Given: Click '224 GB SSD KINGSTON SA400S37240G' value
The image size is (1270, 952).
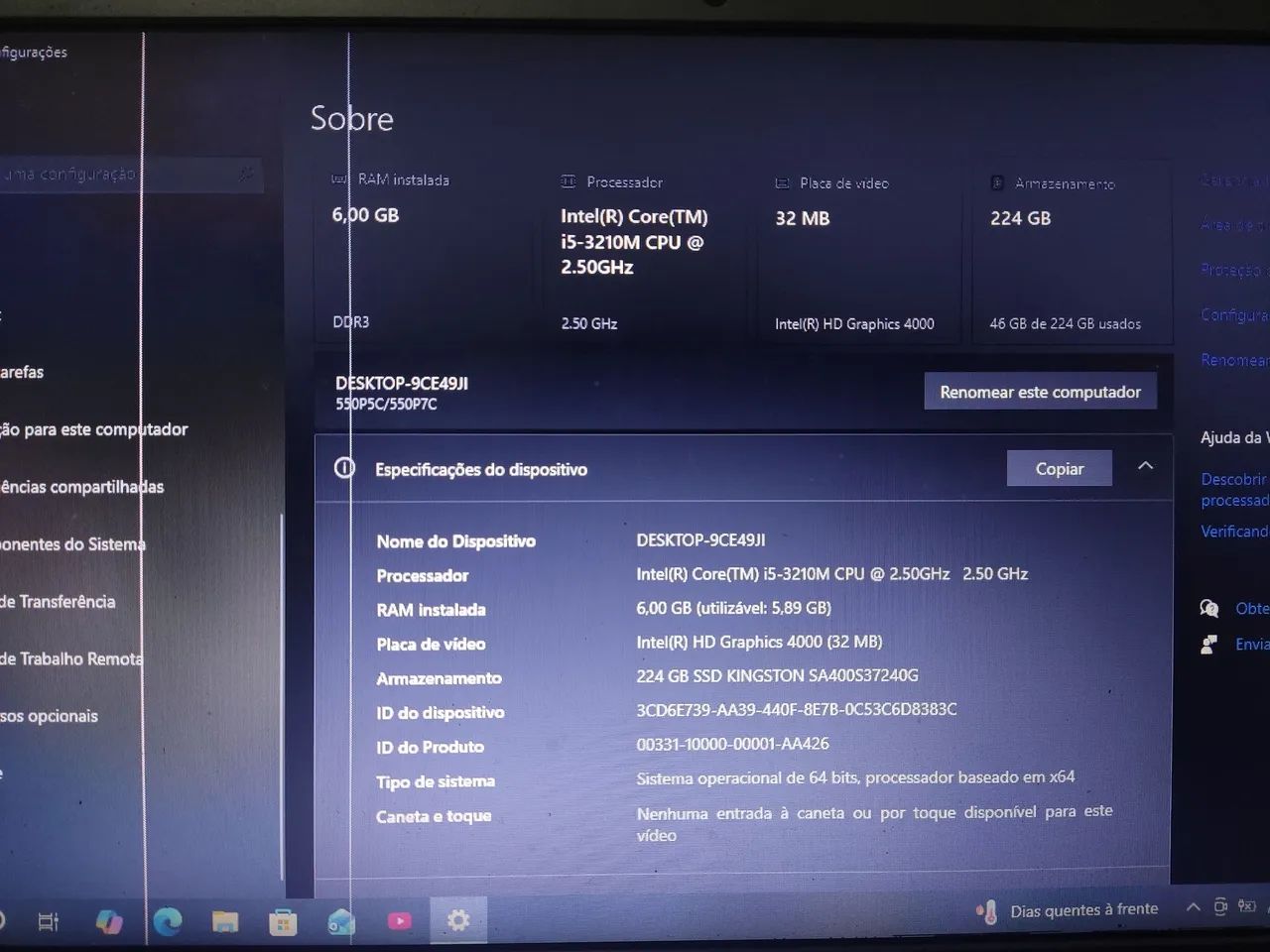Looking at the screenshot, I should pos(777,675).
